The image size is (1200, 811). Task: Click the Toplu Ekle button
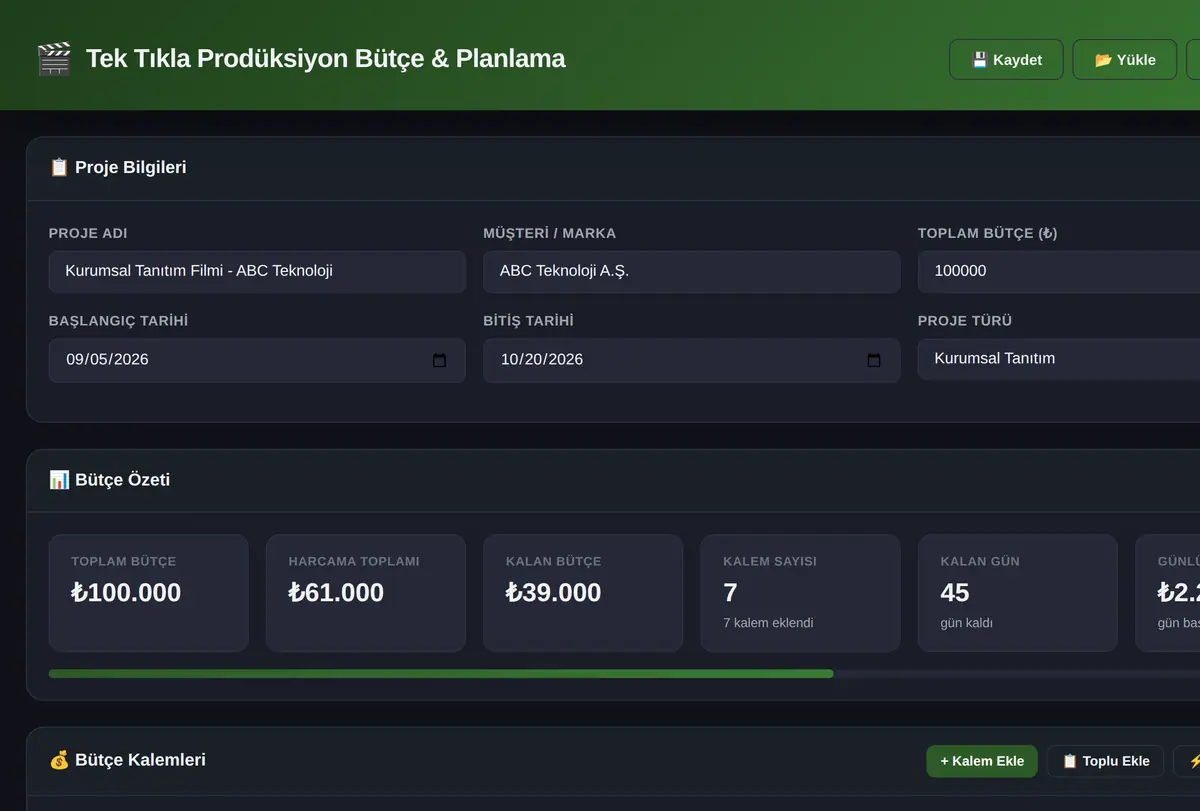click(1105, 761)
